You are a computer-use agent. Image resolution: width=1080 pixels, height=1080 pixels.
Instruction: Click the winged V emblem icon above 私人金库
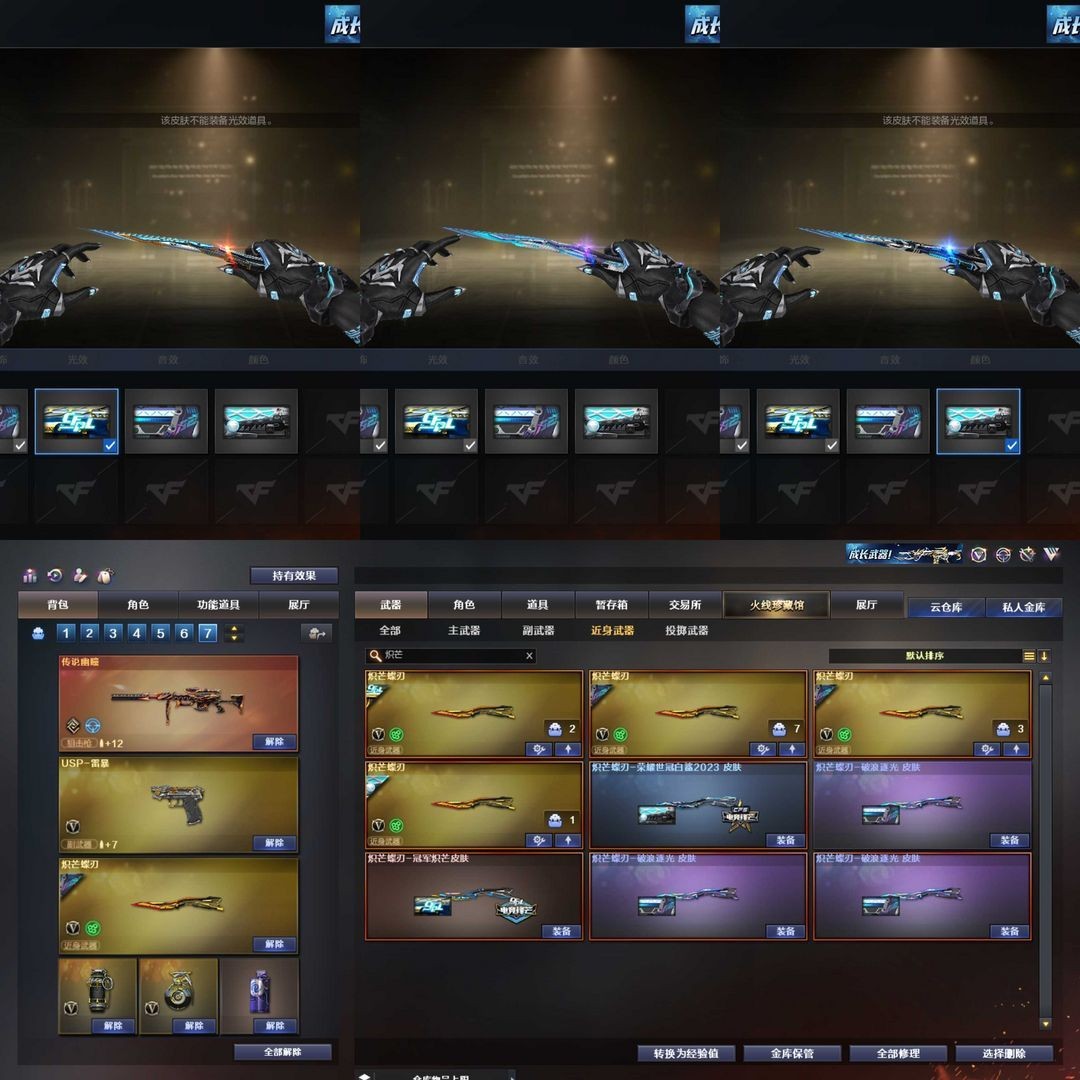pyautogui.click(x=1051, y=554)
